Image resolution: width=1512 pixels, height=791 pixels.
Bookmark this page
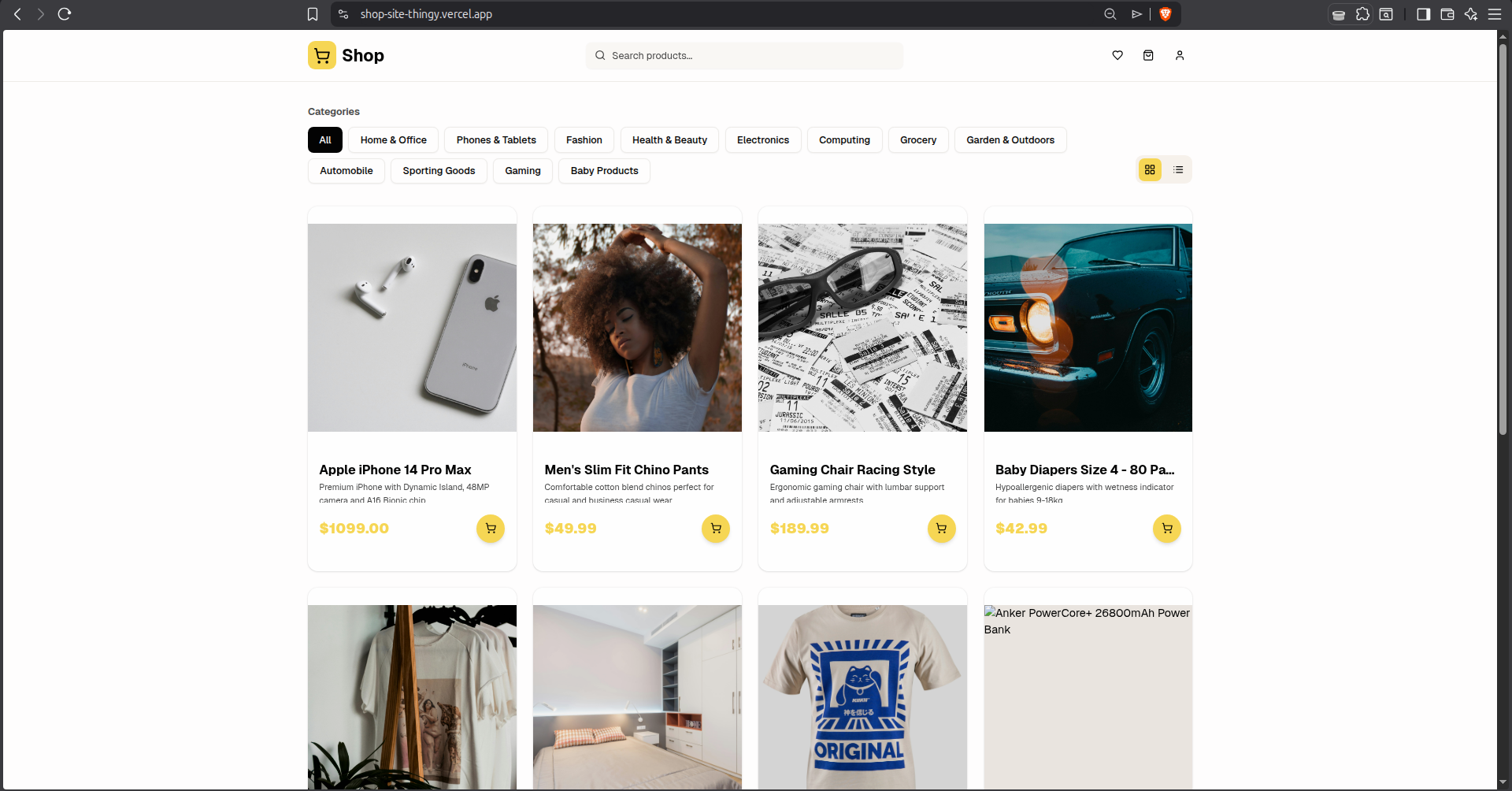click(313, 14)
